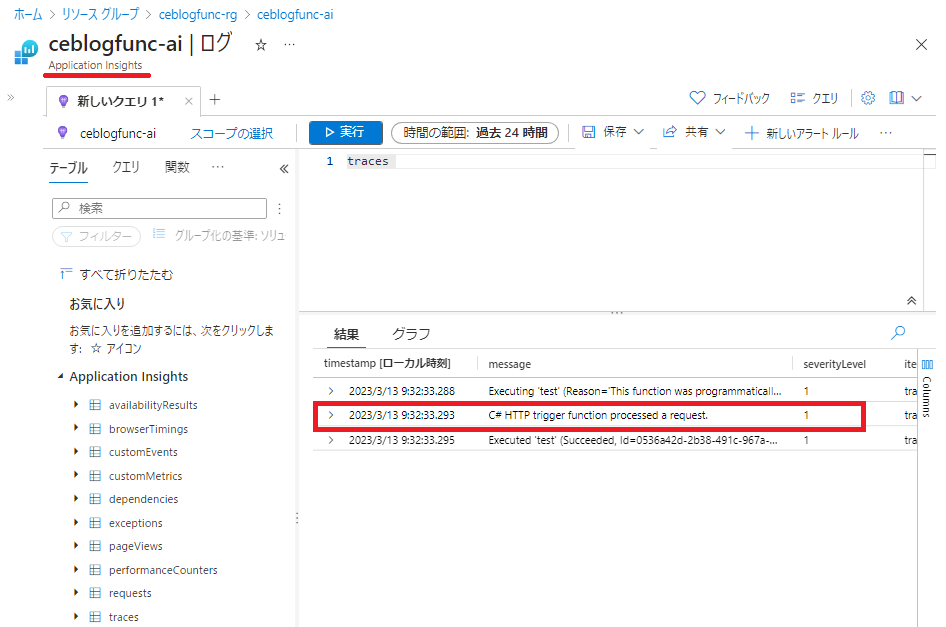The image size is (946, 627).
Task: Select the exceptions table item
Action: point(135,523)
